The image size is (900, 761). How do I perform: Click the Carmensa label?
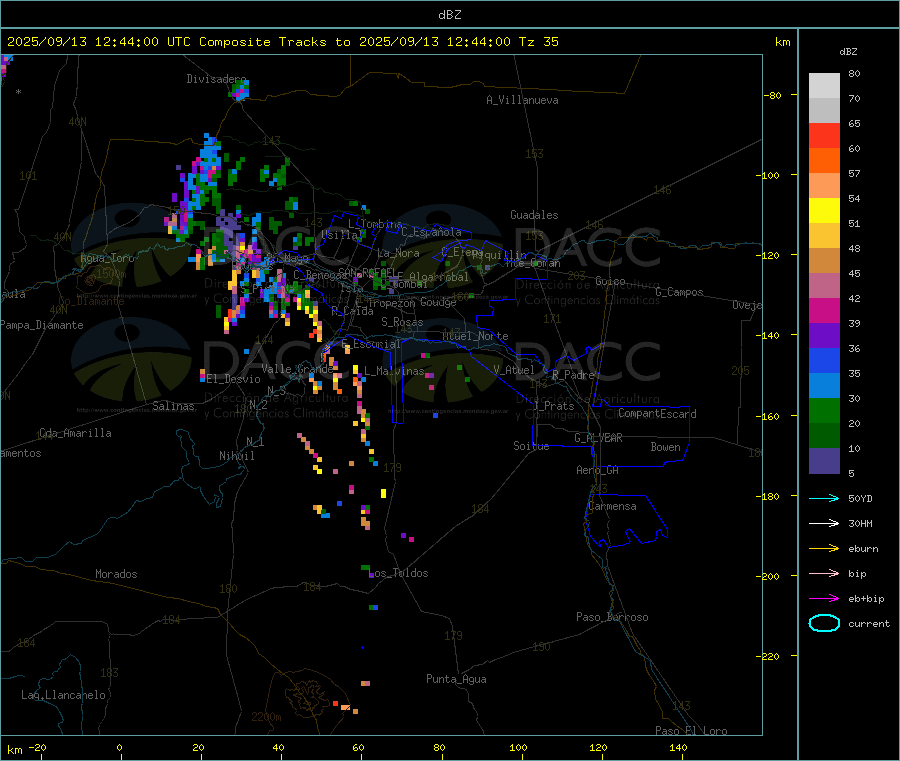(x=612, y=506)
